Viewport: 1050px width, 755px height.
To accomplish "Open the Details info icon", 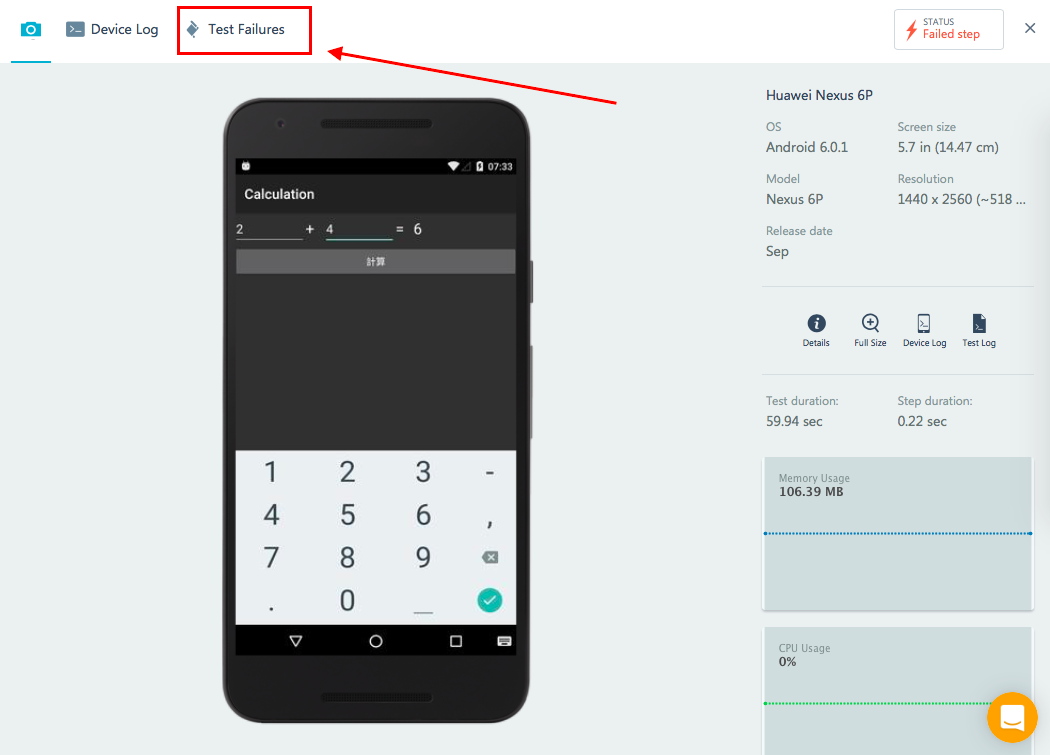I will (x=816, y=330).
